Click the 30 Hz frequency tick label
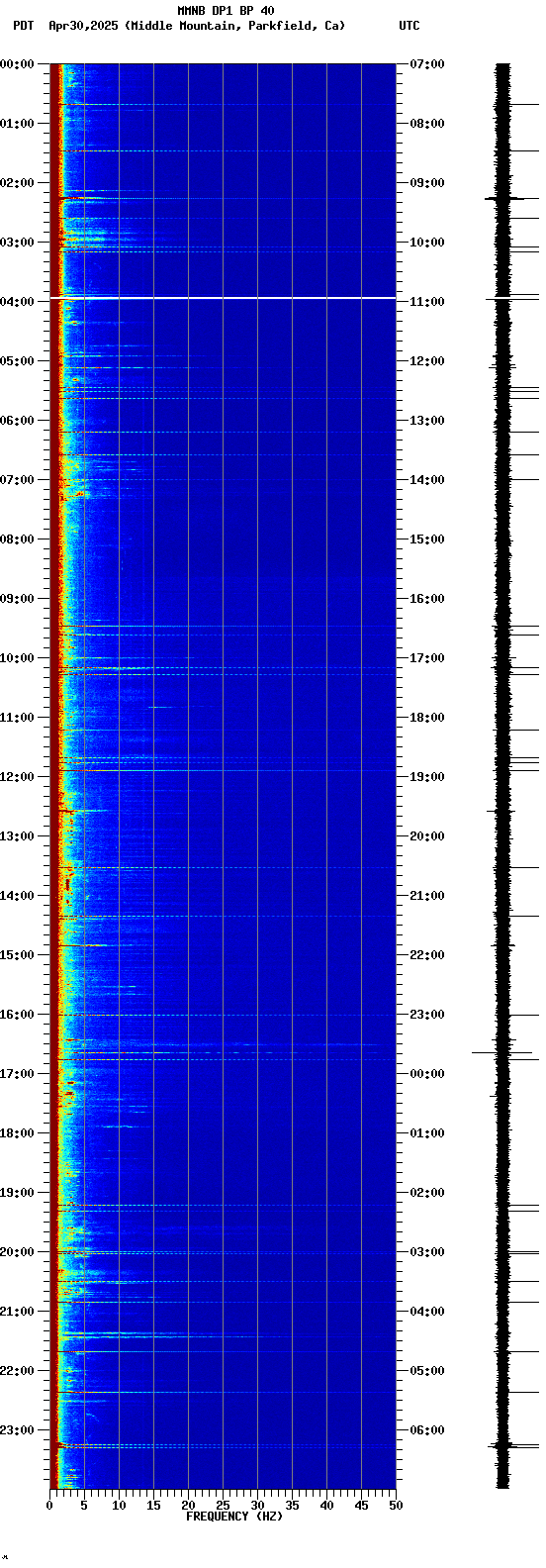The width and height of the screenshot is (546, 1568). (257, 1506)
